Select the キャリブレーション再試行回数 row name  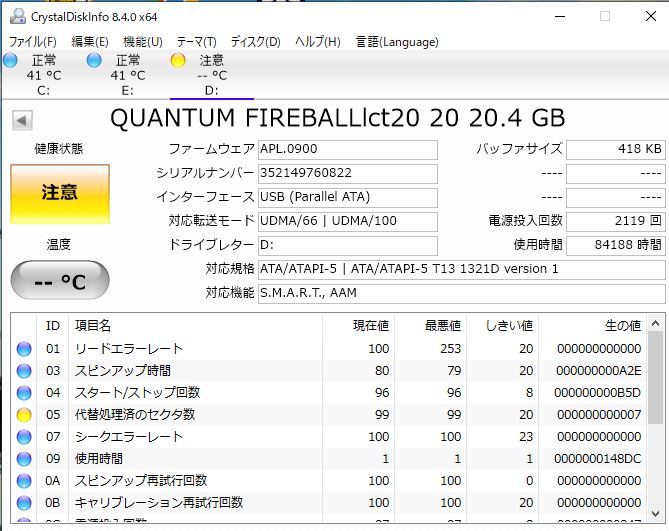(x=159, y=503)
